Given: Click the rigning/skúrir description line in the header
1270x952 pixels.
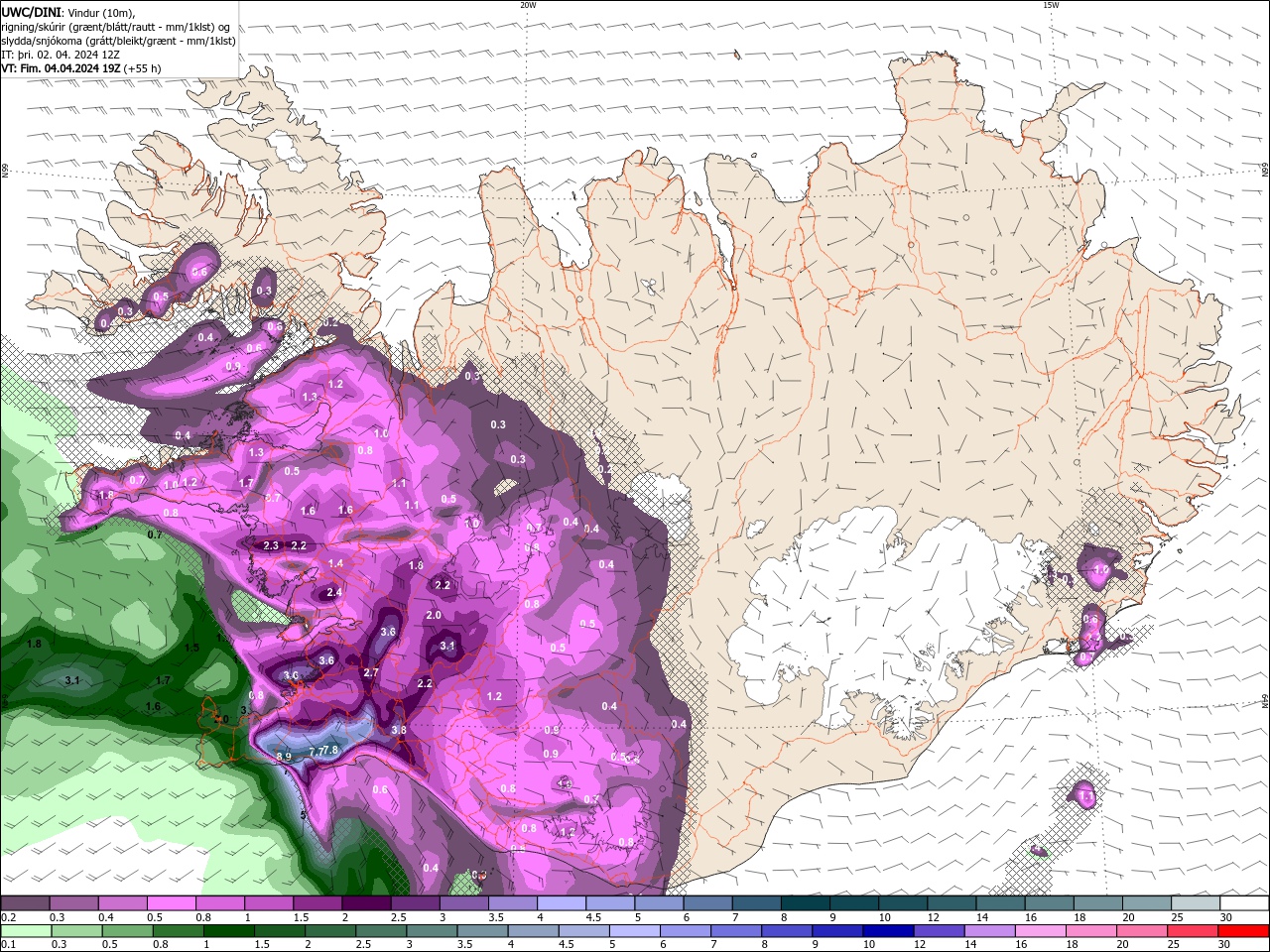Looking at the screenshot, I should click(116, 27).
